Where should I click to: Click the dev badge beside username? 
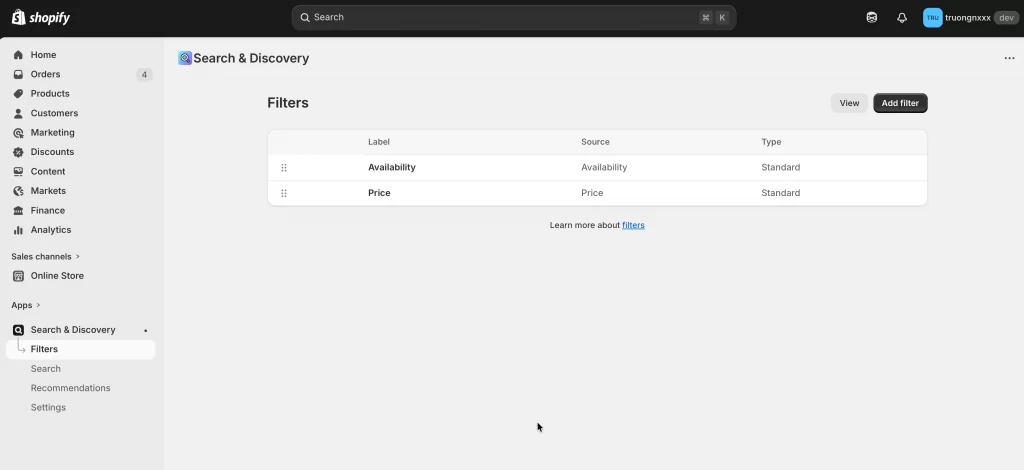click(x=1006, y=18)
